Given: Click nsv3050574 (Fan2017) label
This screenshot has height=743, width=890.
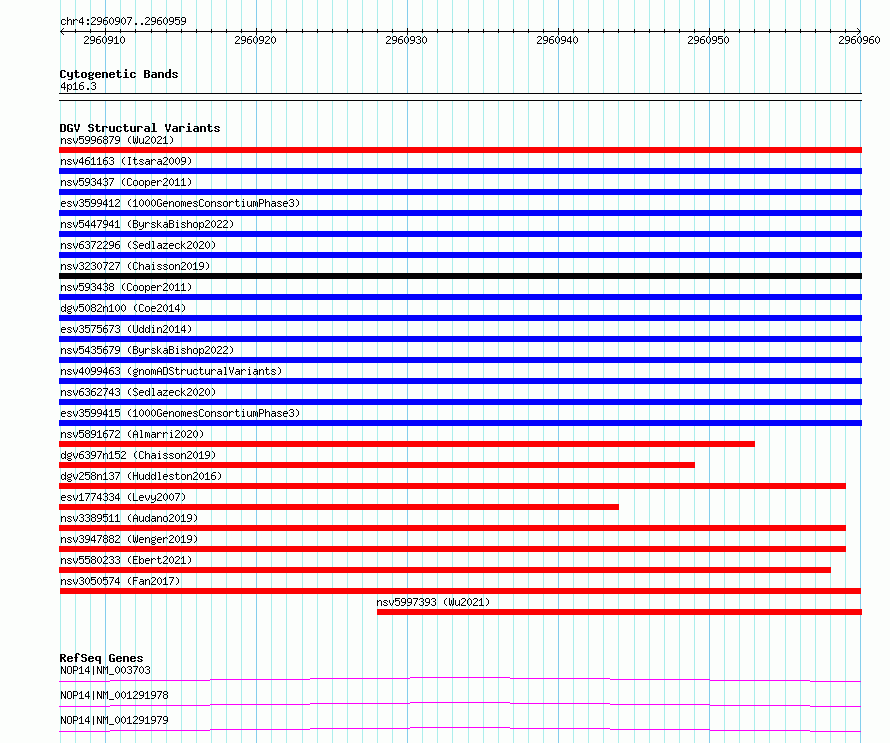Looking at the screenshot, I should pyautogui.click(x=120, y=581).
